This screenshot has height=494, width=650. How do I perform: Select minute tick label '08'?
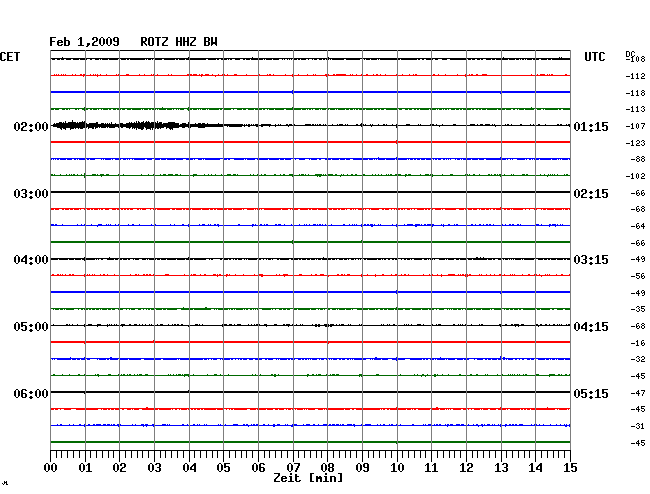point(327,468)
